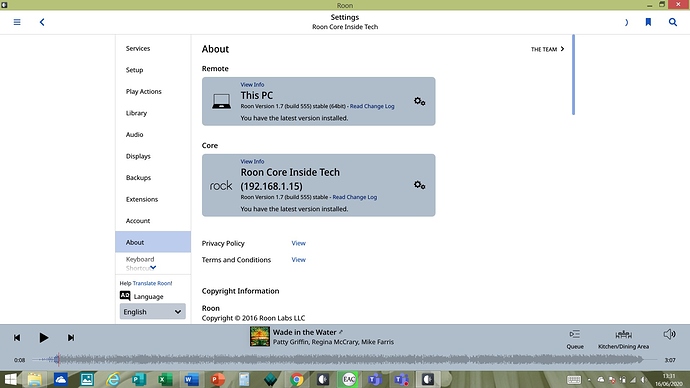Play the current track
Viewport: 690px width, 388px height.
(x=44, y=337)
